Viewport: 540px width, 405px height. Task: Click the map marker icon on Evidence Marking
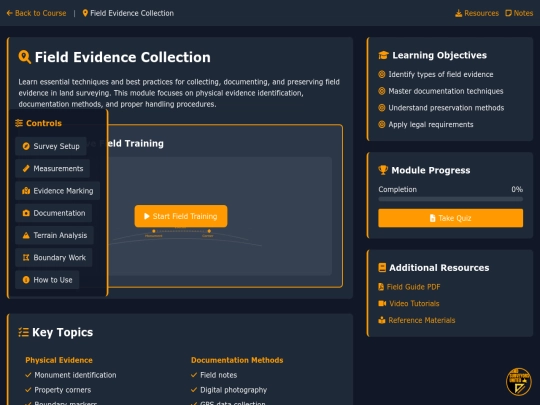tap(26, 191)
